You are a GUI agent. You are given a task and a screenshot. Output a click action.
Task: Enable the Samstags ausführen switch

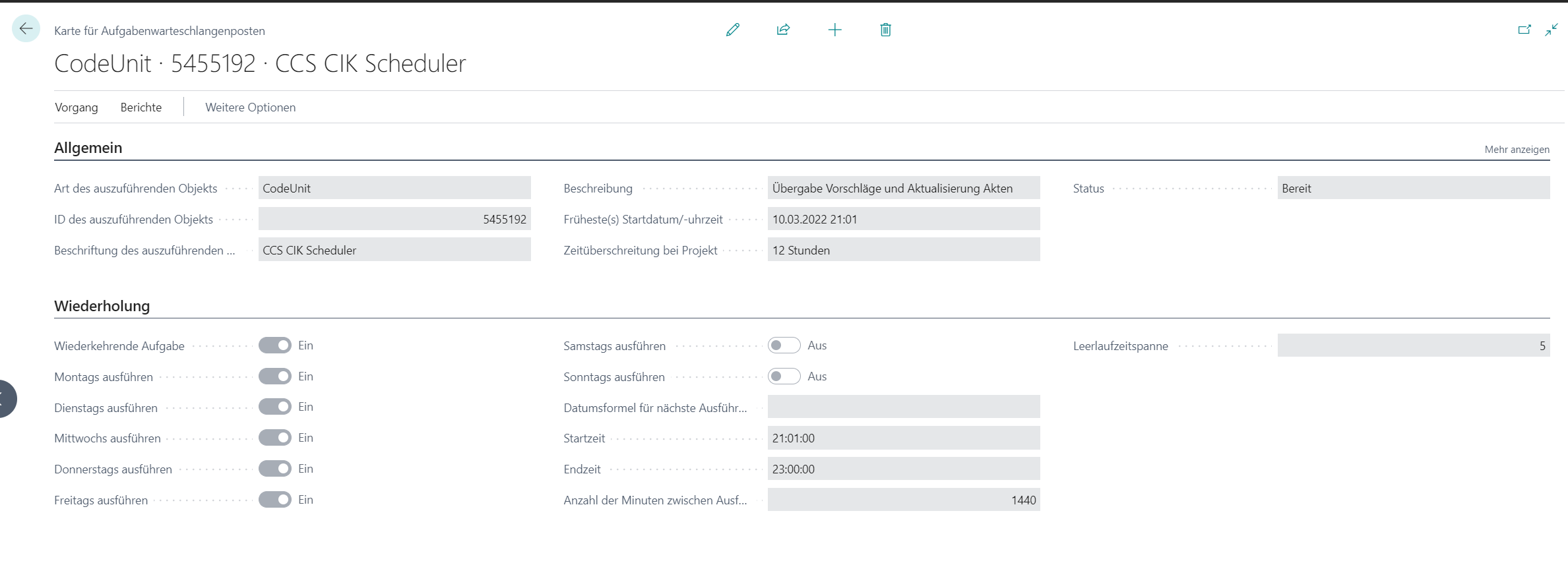pyautogui.click(x=784, y=345)
